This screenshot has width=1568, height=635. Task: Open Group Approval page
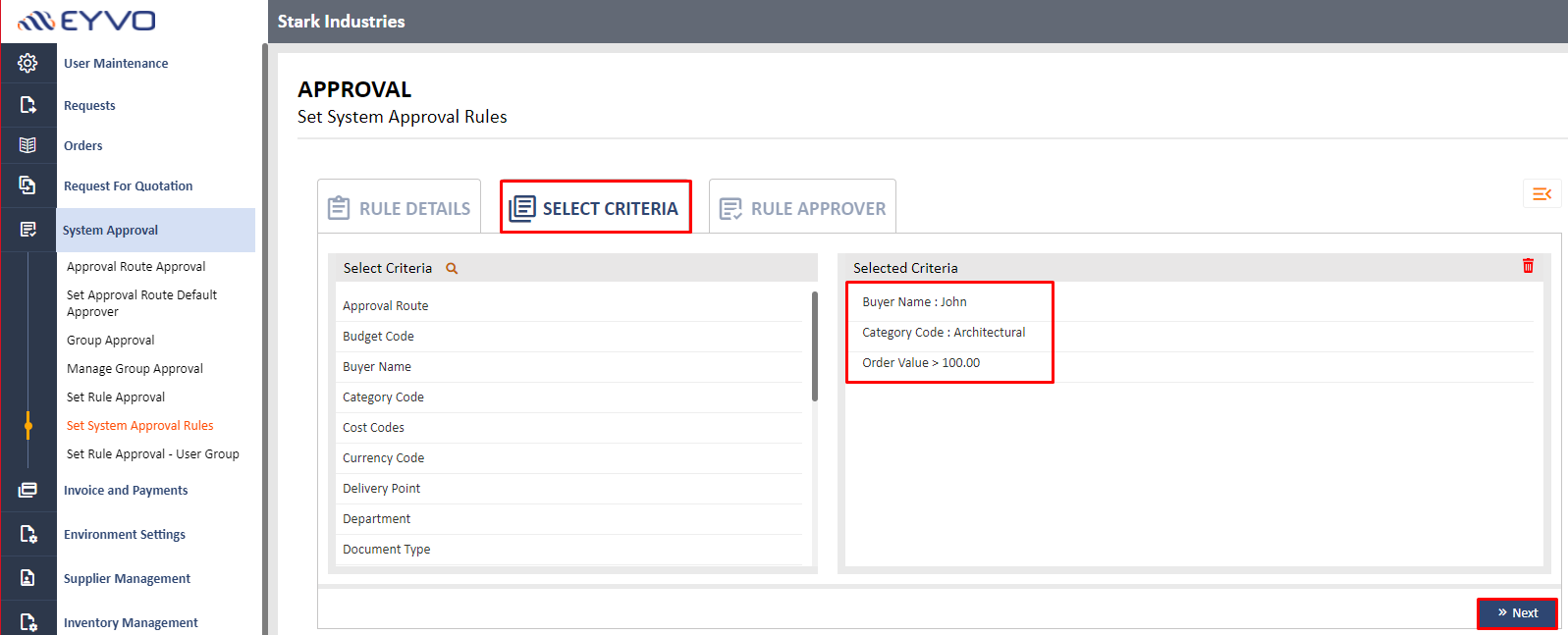click(x=111, y=340)
